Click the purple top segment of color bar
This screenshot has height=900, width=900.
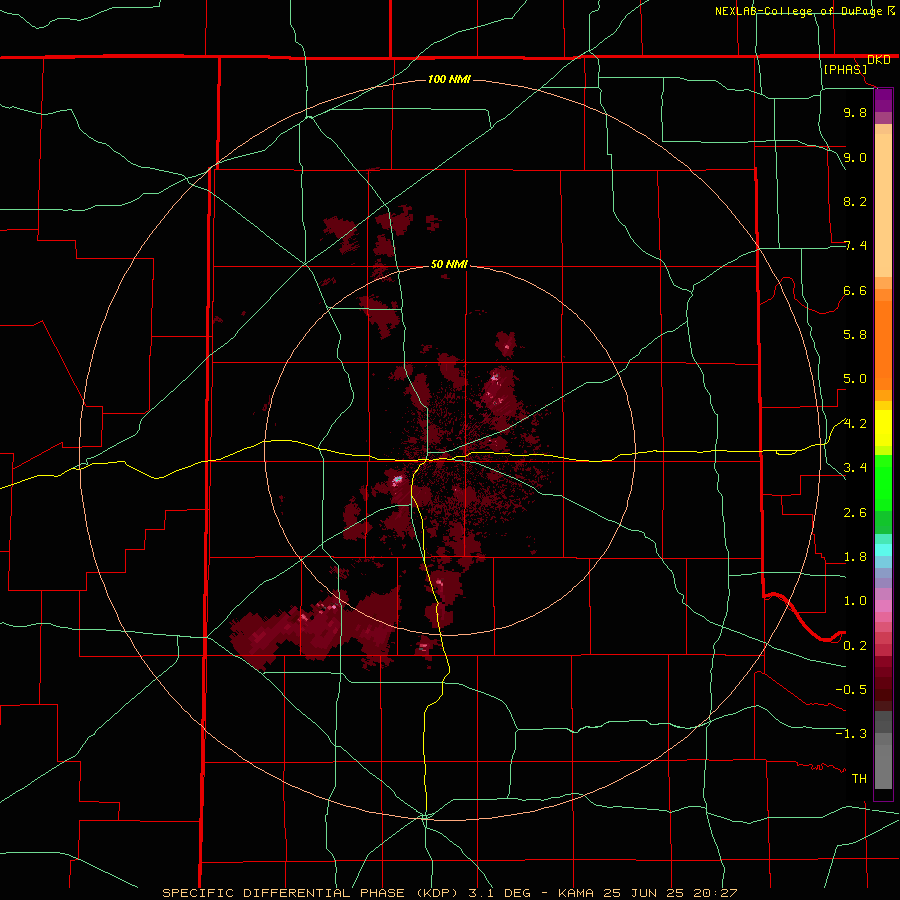[x=883, y=100]
